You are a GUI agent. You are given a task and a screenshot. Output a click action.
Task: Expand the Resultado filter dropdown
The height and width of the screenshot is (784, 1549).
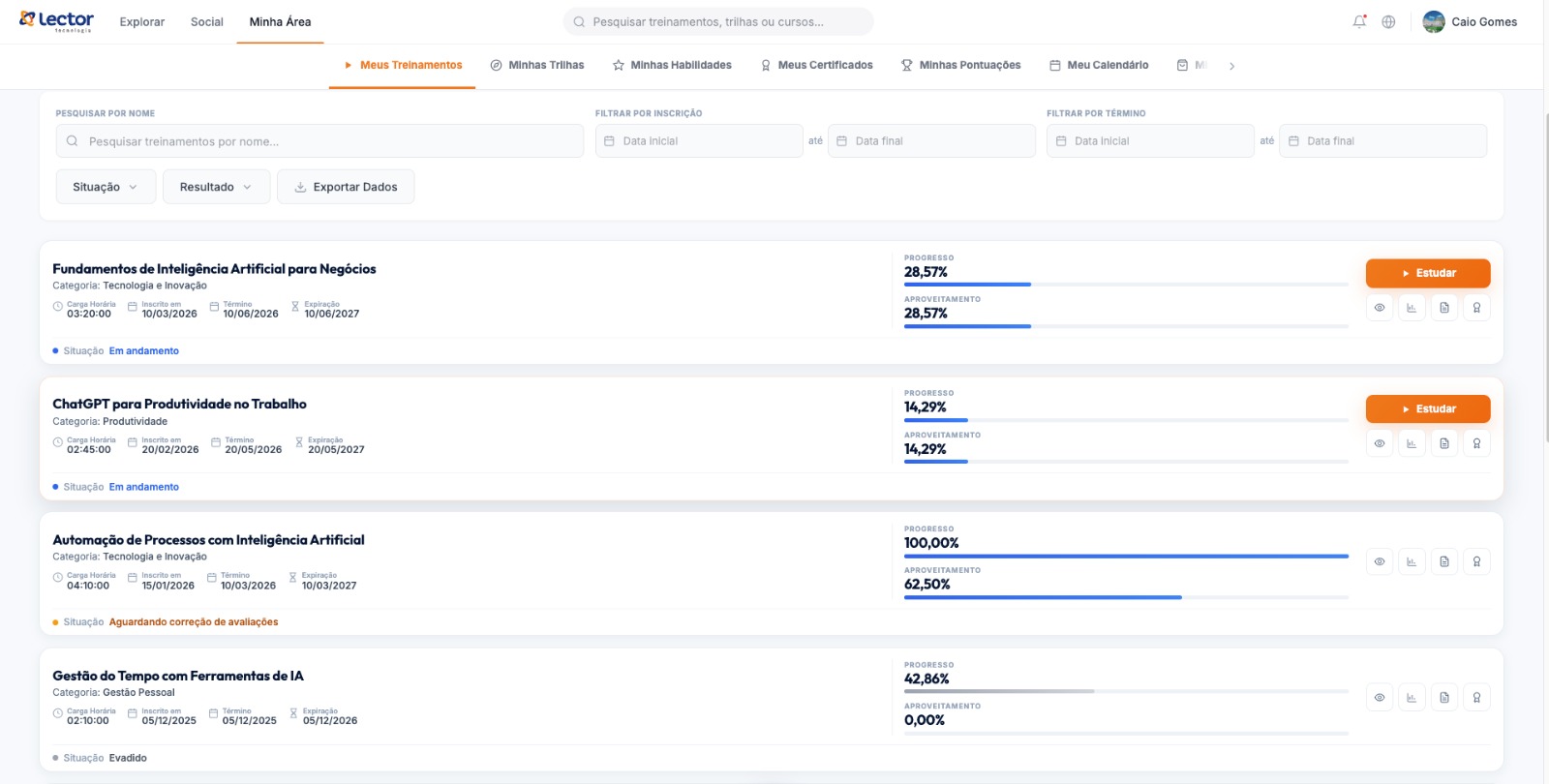[216, 187]
